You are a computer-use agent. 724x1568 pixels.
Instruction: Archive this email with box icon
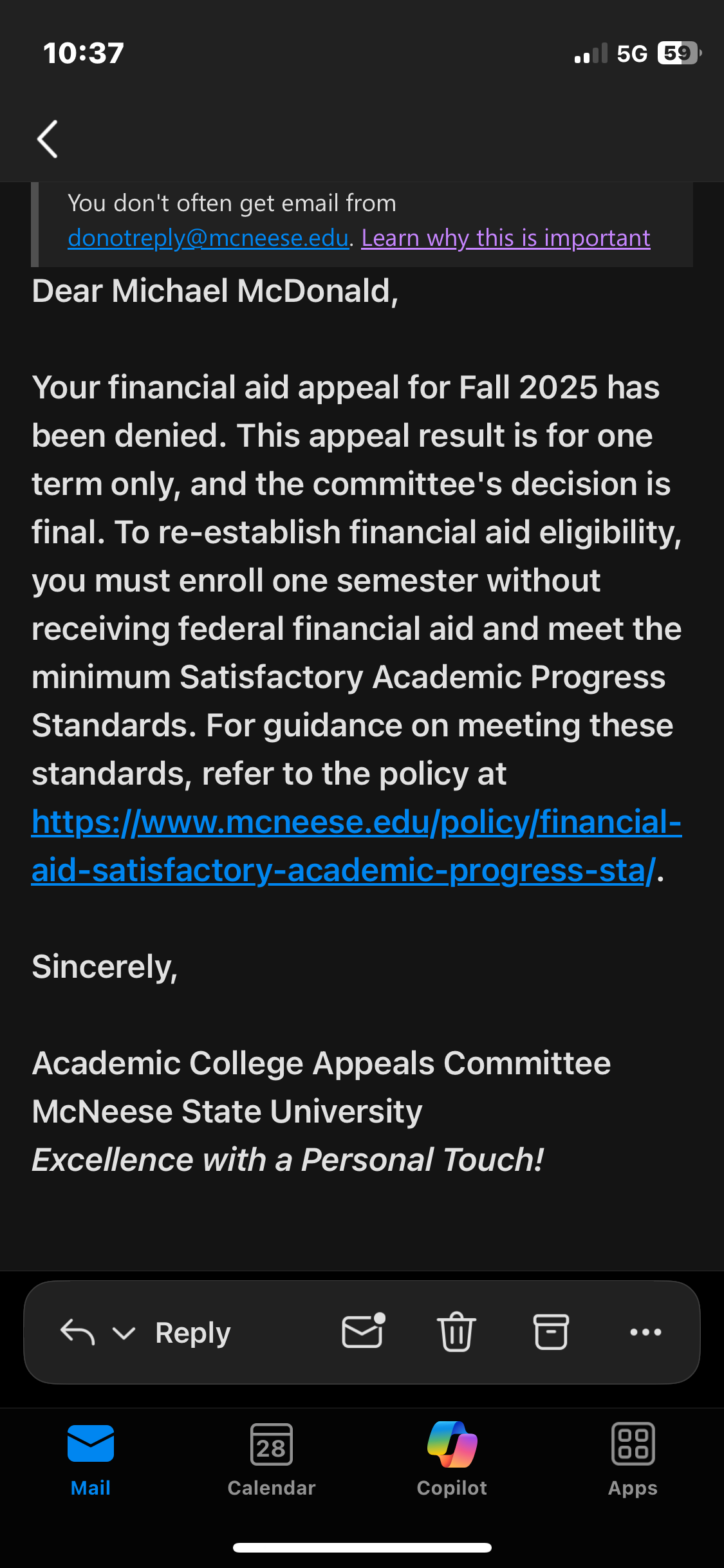pyautogui.click(x=551, y=1331)
